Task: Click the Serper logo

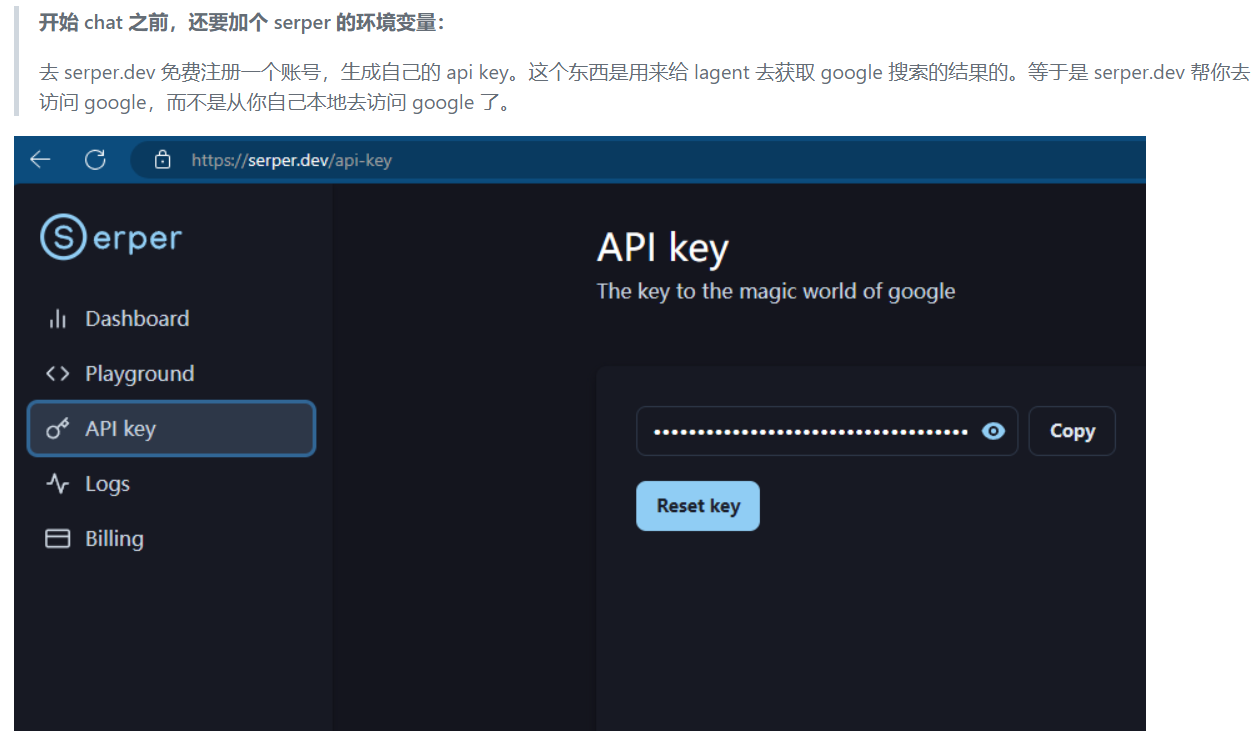Action: (x=111, y=237)
